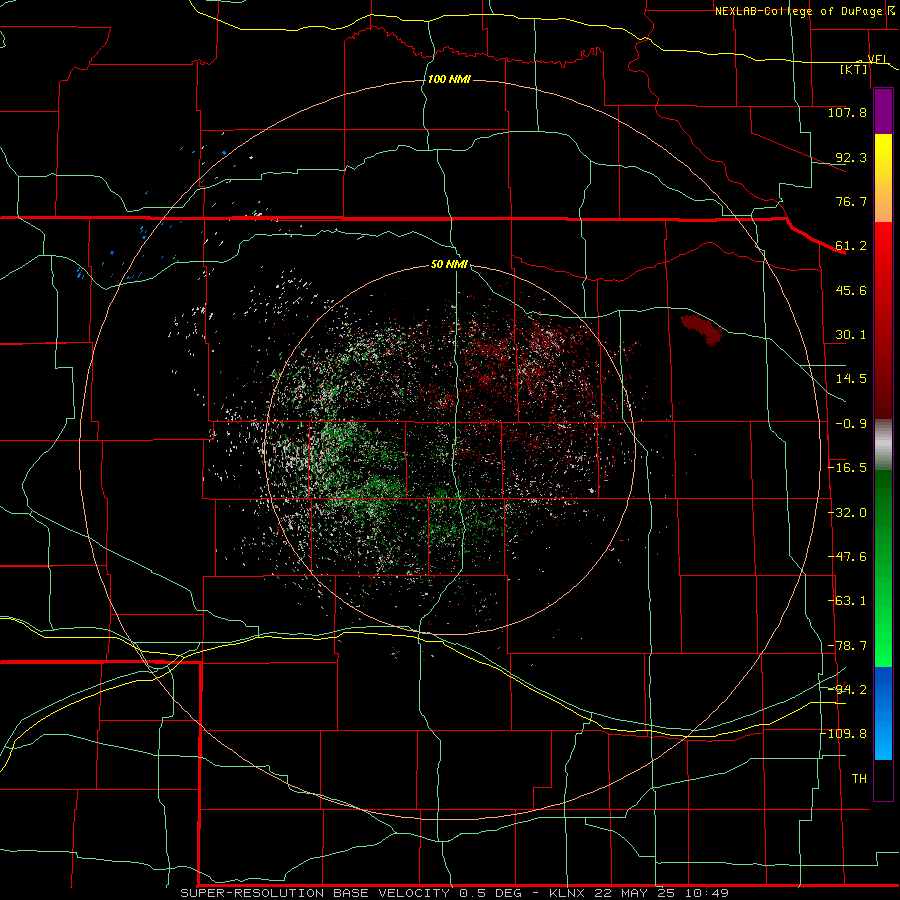Click the -0.9 velocity scale value
The height and width of the screenshot is (900, 900).
pyautogui.click(x=851, y=424)
